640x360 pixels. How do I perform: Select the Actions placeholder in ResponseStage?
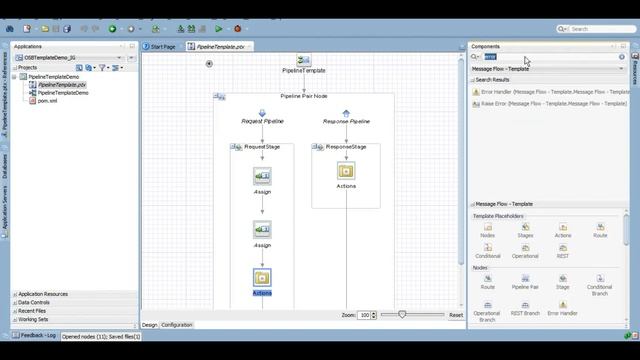tap(346, 171)
